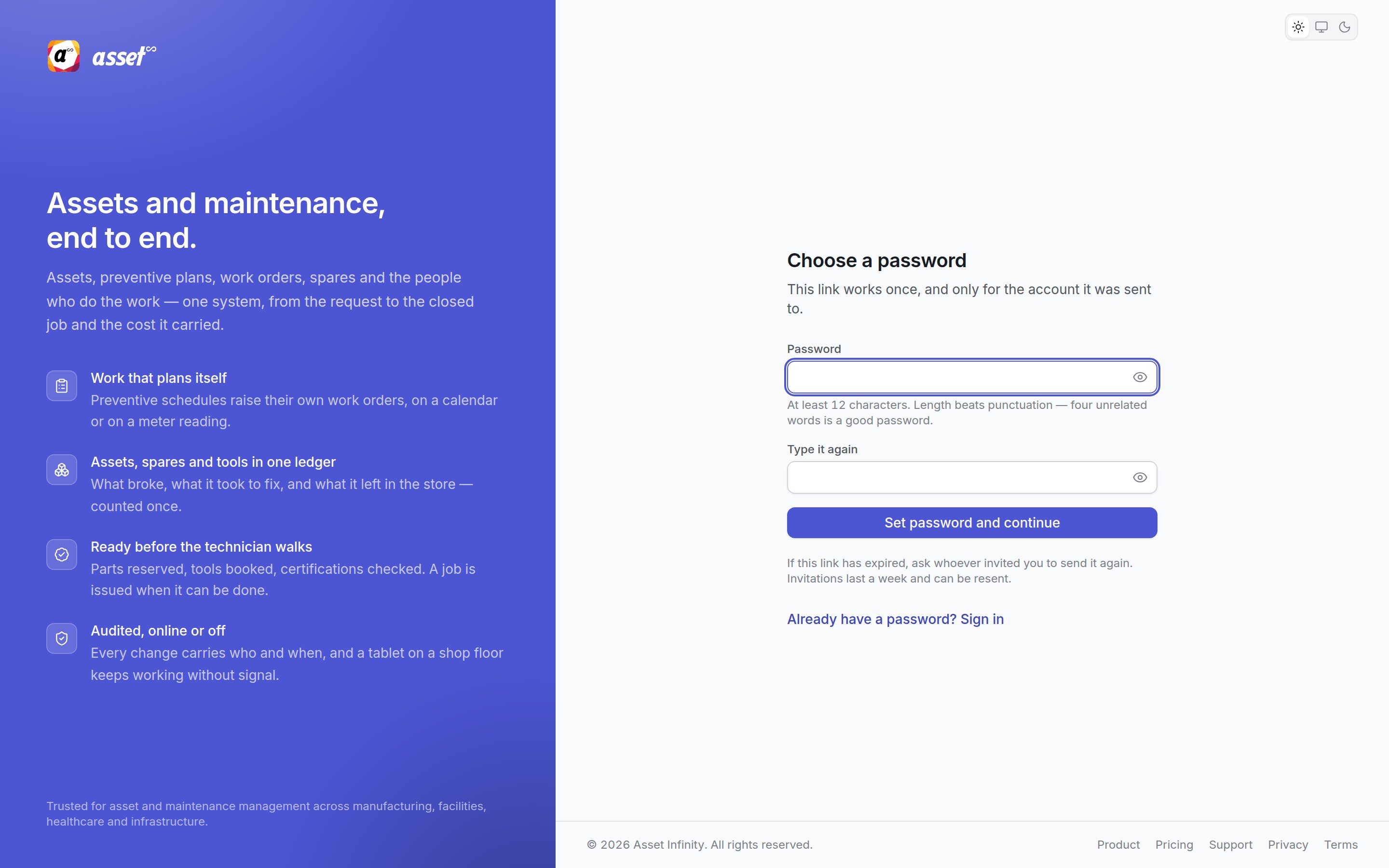Click the Preventive schedules raise their own work orders text
This screenshot has width=1389, height=868.
tap(294, 411)
